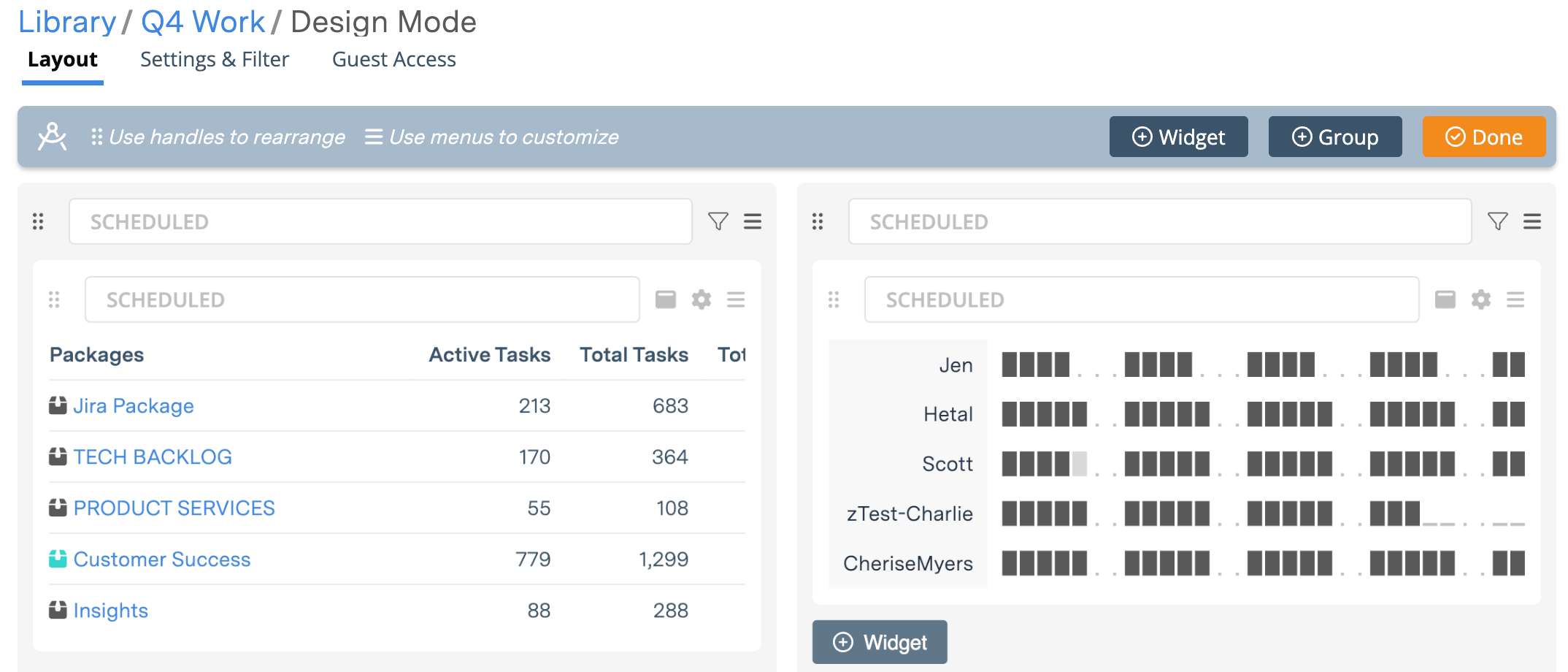Click the gear settings icon in the schedule bars widget
Screen dimensions: 1568x672
[1481, 299]
